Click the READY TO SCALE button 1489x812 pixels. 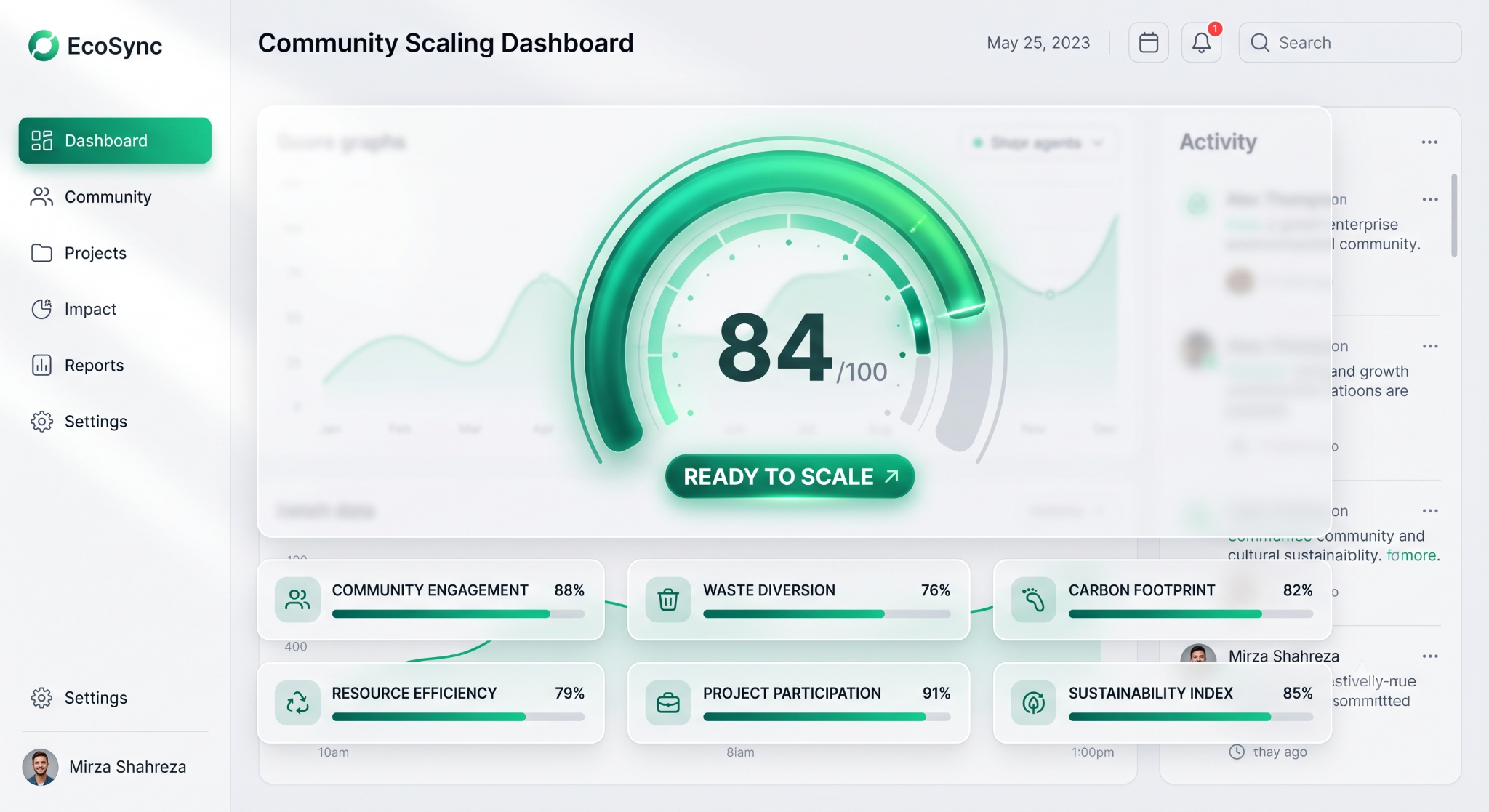tap(790, 477)
